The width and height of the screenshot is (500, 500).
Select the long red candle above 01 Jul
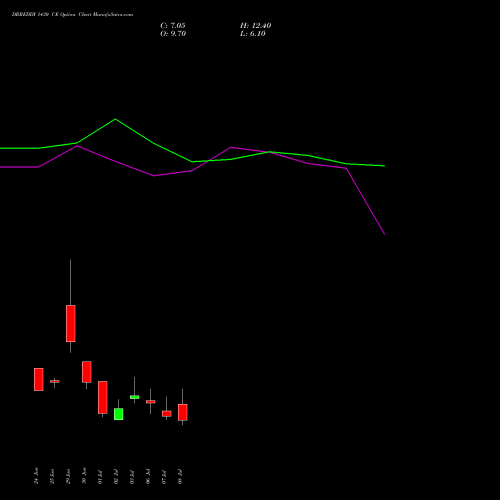coord(103,397)
